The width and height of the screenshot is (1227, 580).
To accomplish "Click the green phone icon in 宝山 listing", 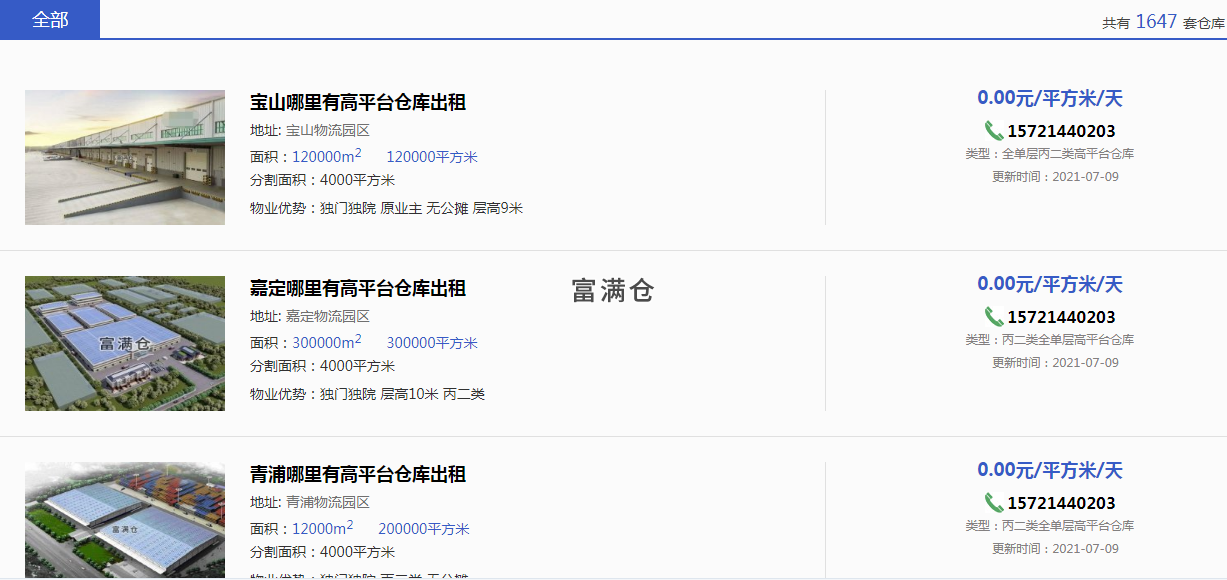I will tap(993, 130).
